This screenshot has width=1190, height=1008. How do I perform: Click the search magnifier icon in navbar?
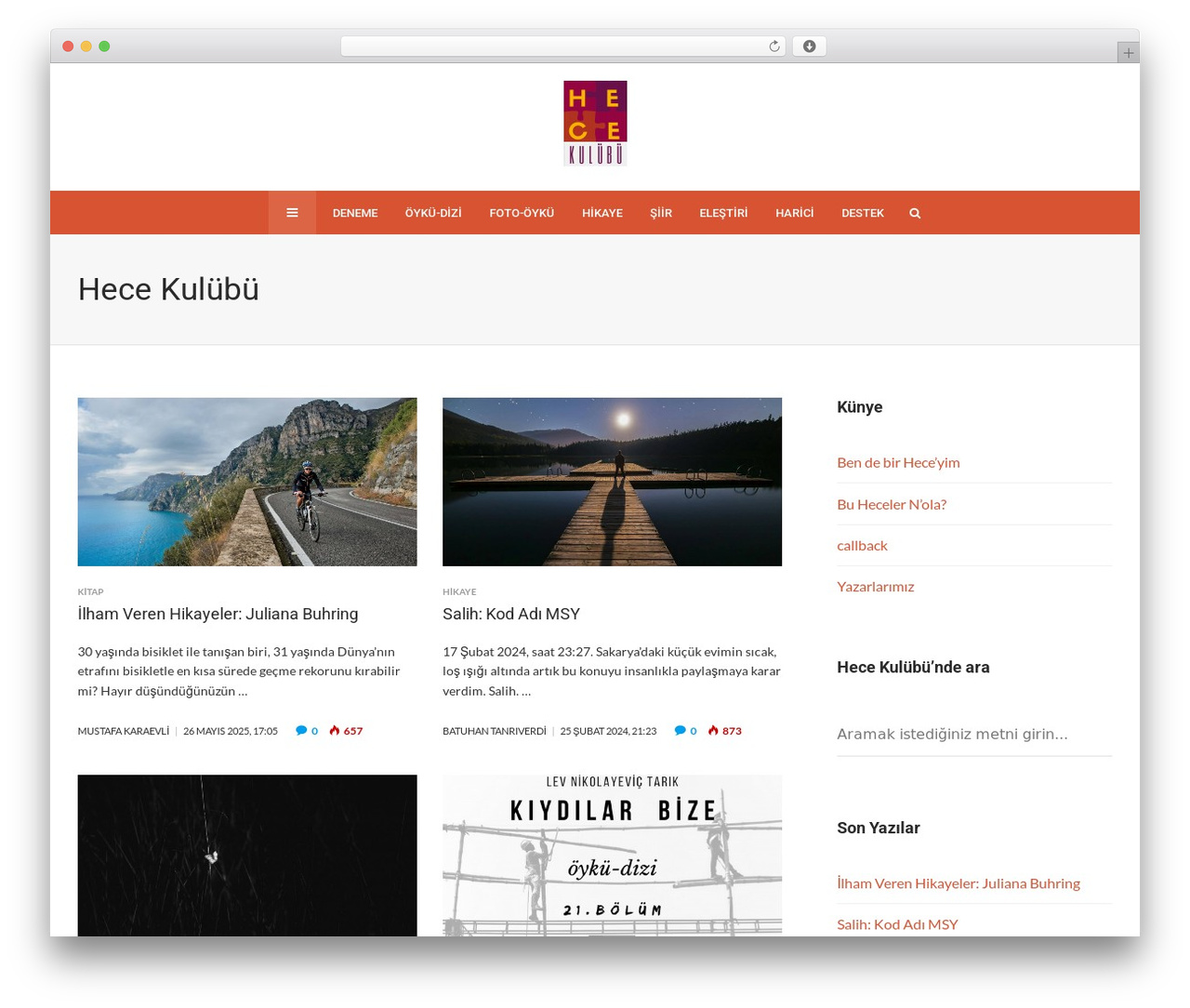(x=915, y=213)
